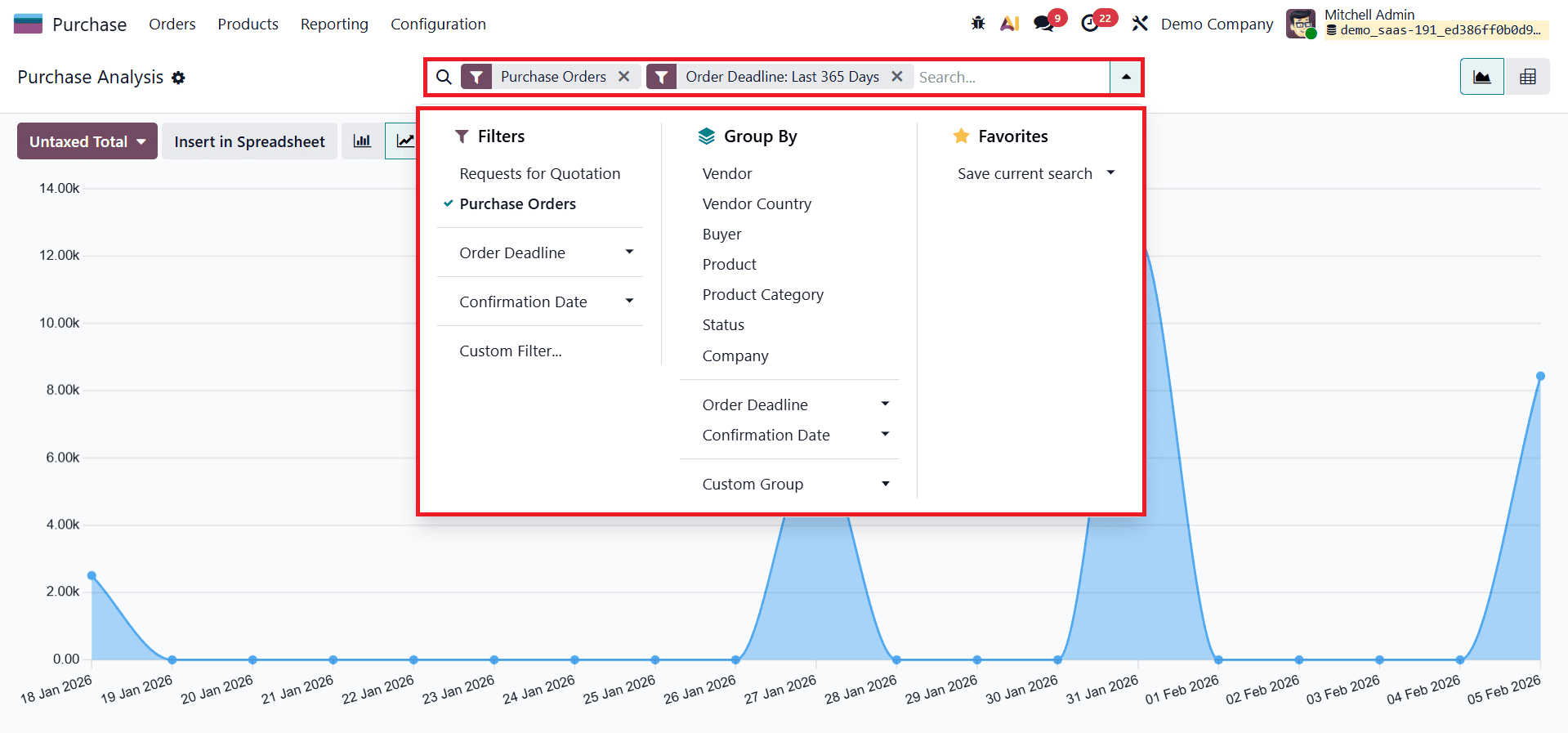Toggle the Requests for Quotation filter

540,173
